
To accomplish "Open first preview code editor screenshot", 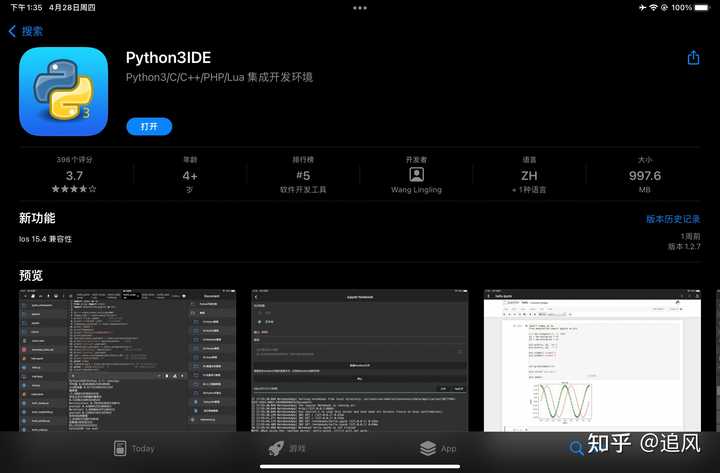I will (x=127, y=360).
